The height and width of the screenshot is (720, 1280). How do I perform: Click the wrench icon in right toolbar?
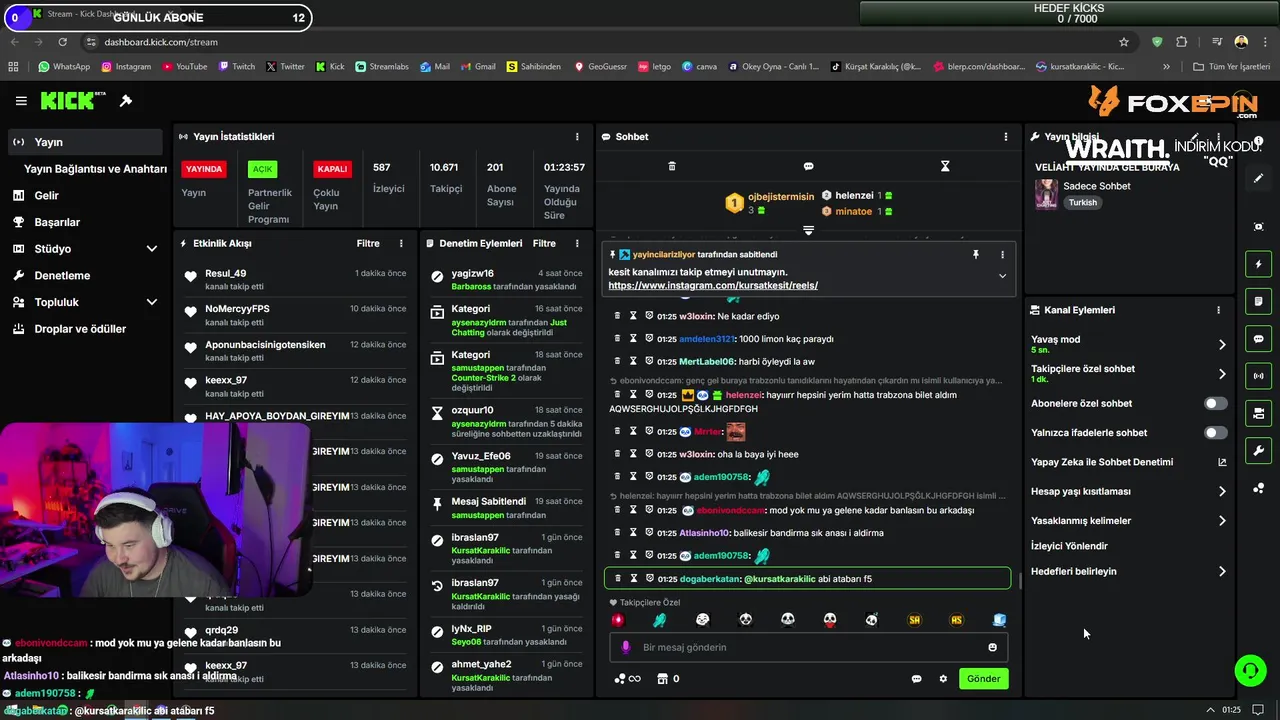coord(1258,450)
